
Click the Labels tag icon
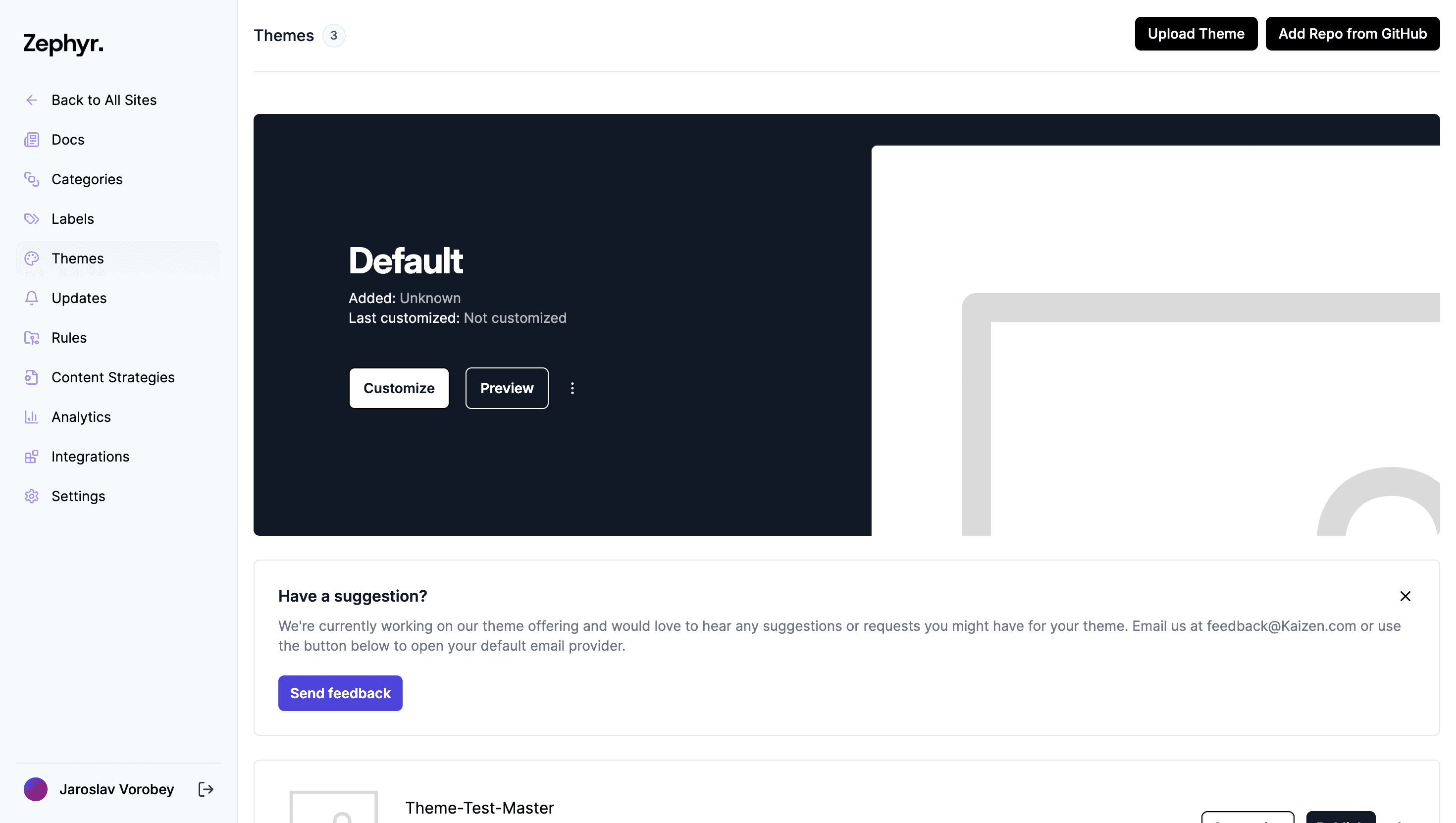click(32, 219)
